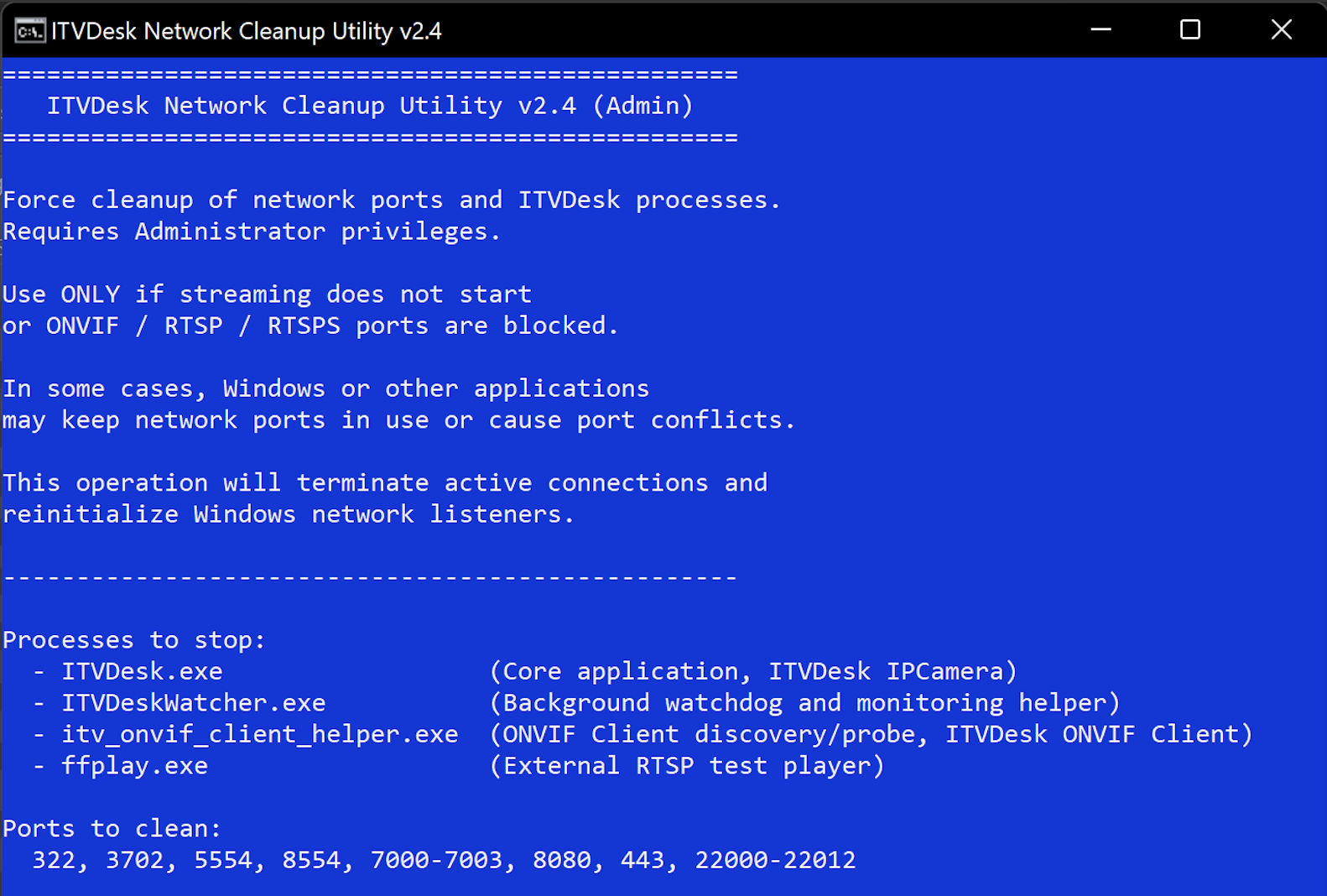Click the "Processes to stop:" heading
The image size is (1327, 896).
pos(134,640)
